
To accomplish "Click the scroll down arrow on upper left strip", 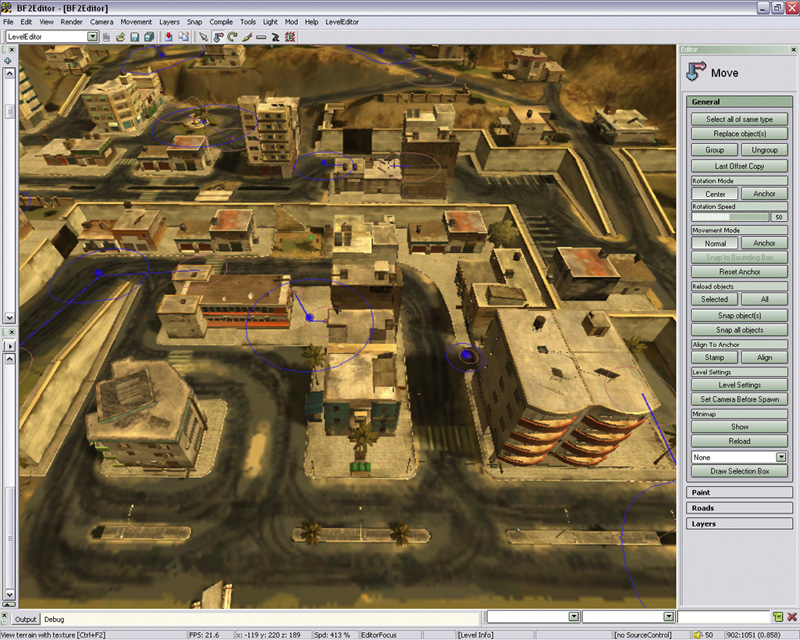I will pos(10,317).
